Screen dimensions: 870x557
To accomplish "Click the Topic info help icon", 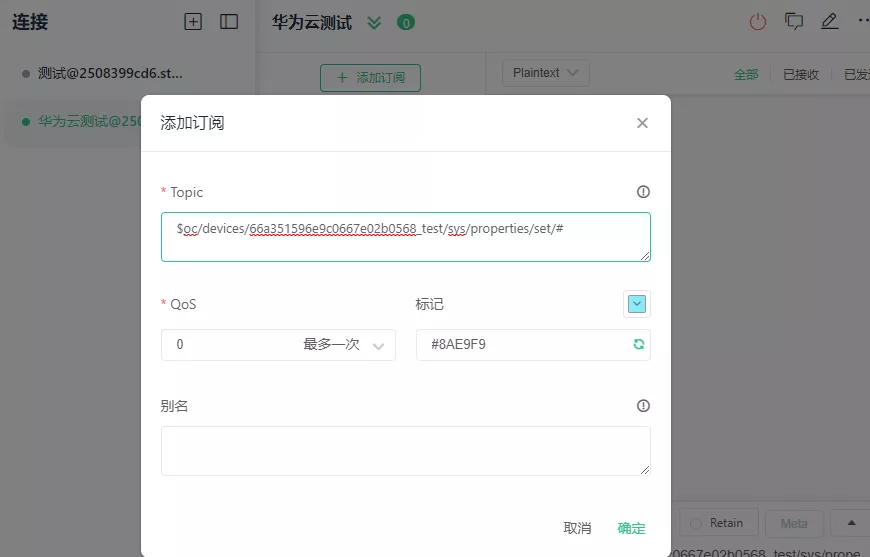I will coord(643,192).
